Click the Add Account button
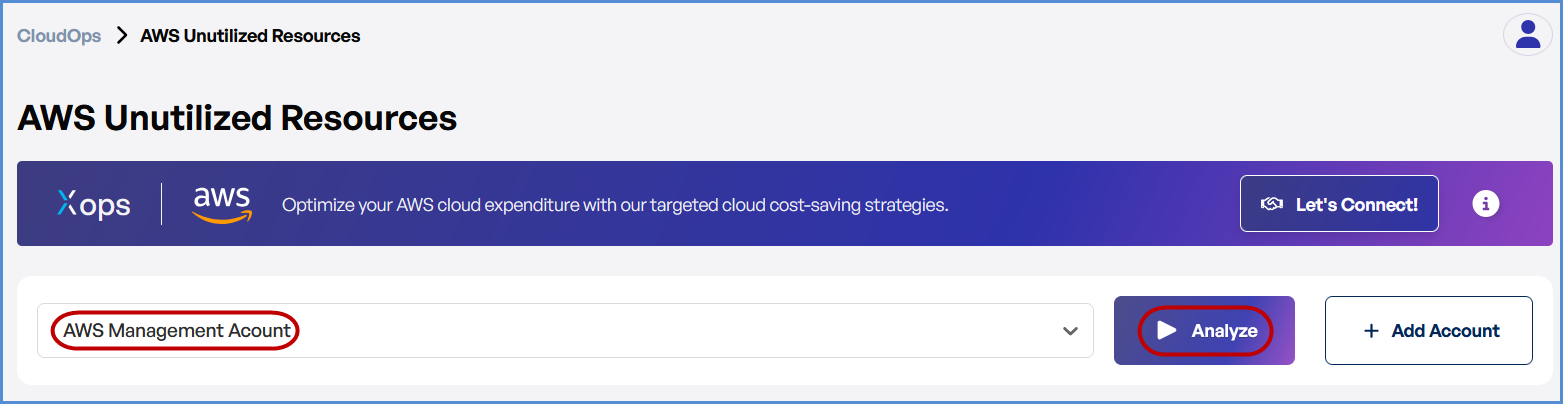This screenshot has width=1563, height=404. click(1428, 330)
